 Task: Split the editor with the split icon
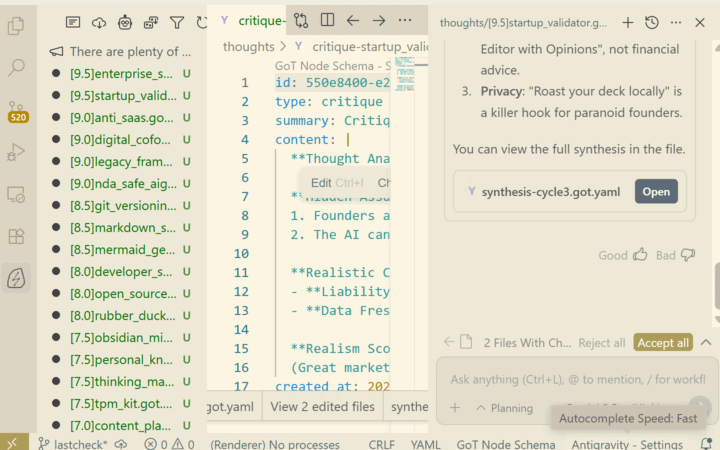327,20
